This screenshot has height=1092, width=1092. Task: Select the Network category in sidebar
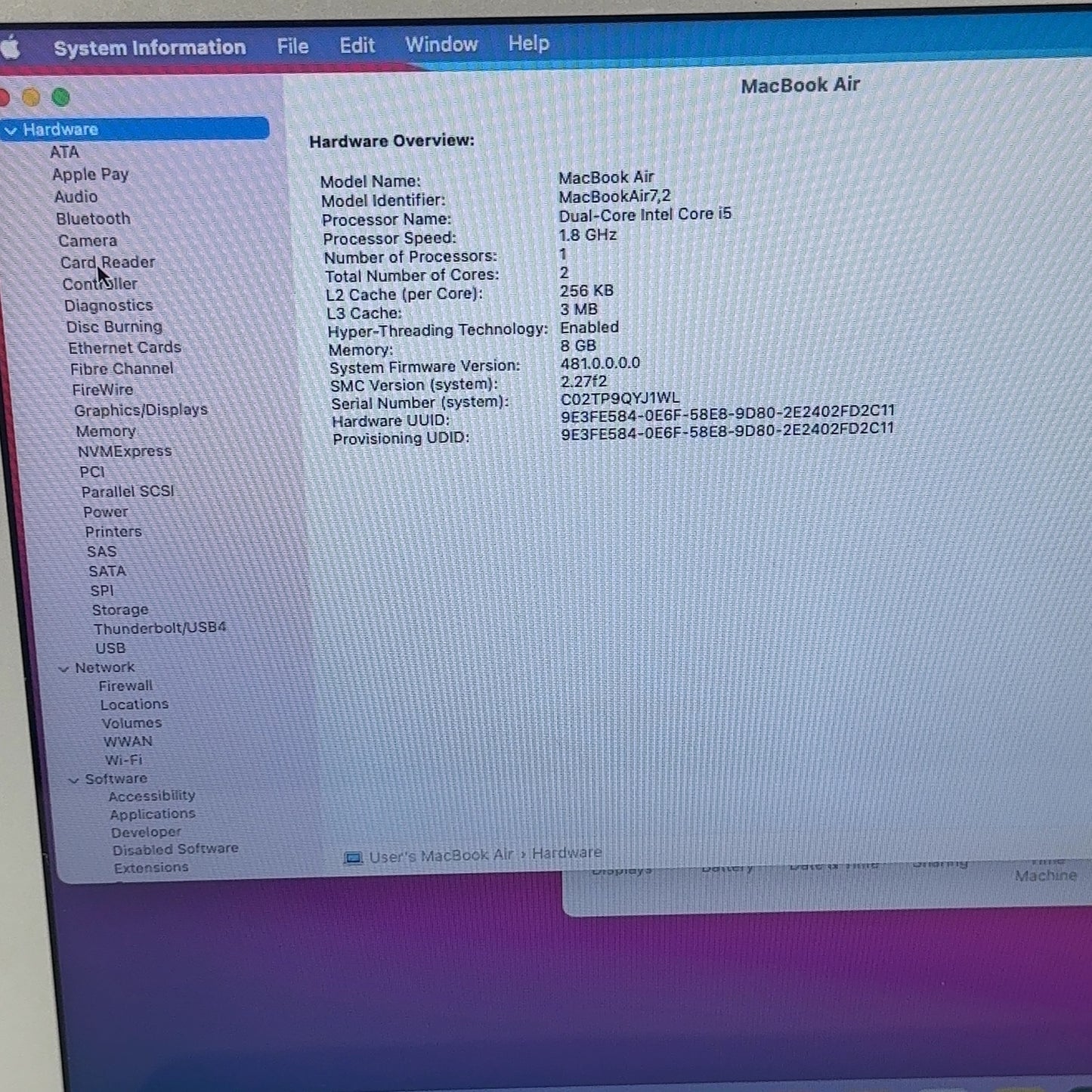pos(105,667)
